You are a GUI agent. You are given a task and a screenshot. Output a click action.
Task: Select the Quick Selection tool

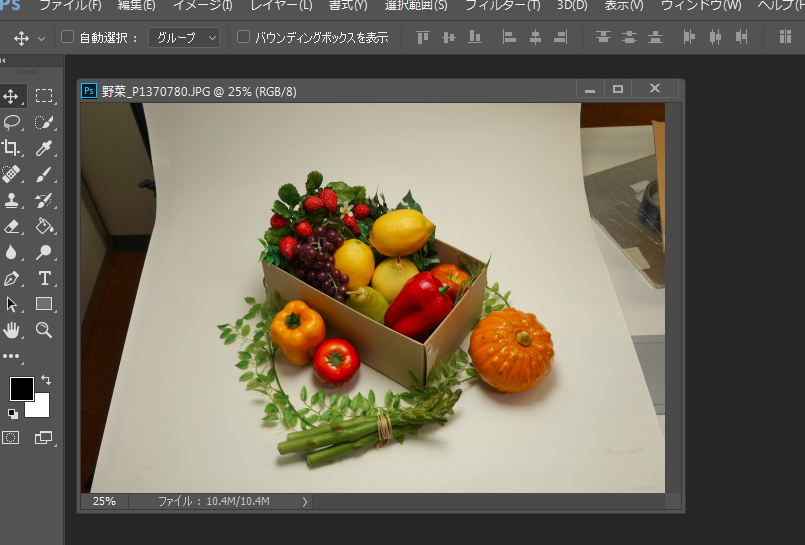pyautogui.click(x=44, y=122)
